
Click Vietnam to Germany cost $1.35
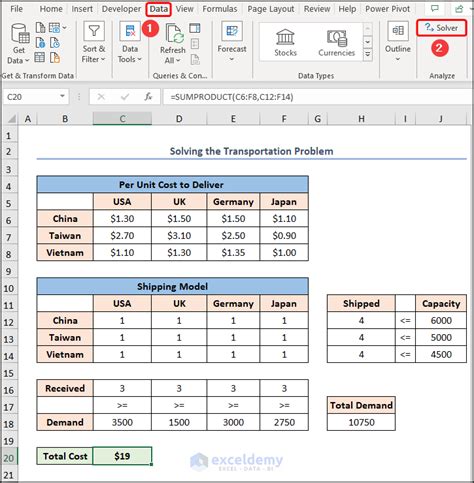point(233,253)
